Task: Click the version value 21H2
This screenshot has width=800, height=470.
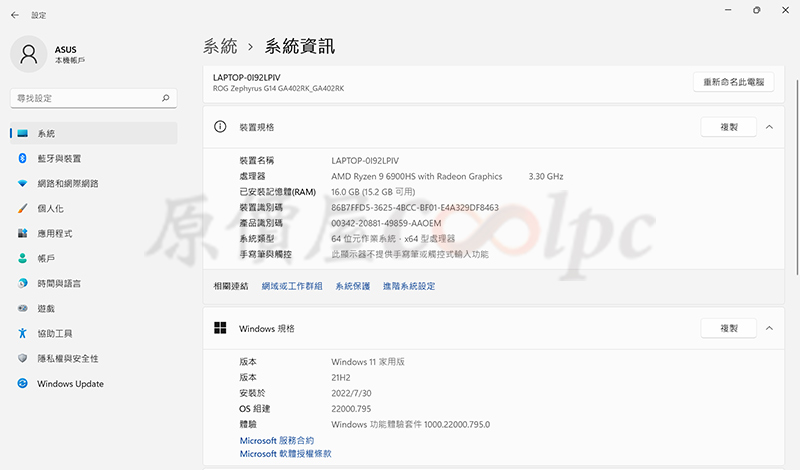Action: 341,378
